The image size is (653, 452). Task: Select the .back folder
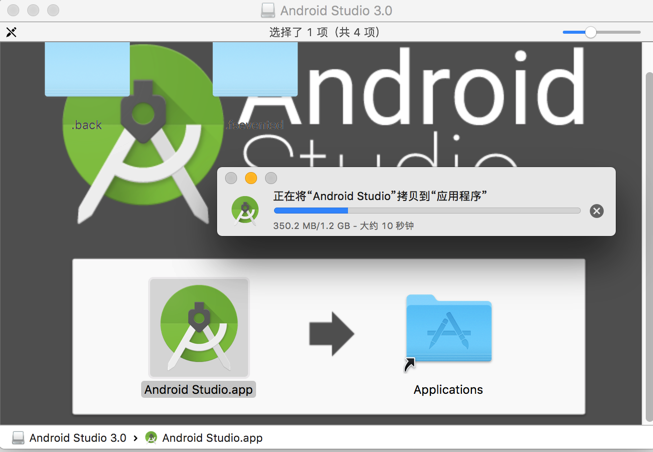[x=87, y=69]
